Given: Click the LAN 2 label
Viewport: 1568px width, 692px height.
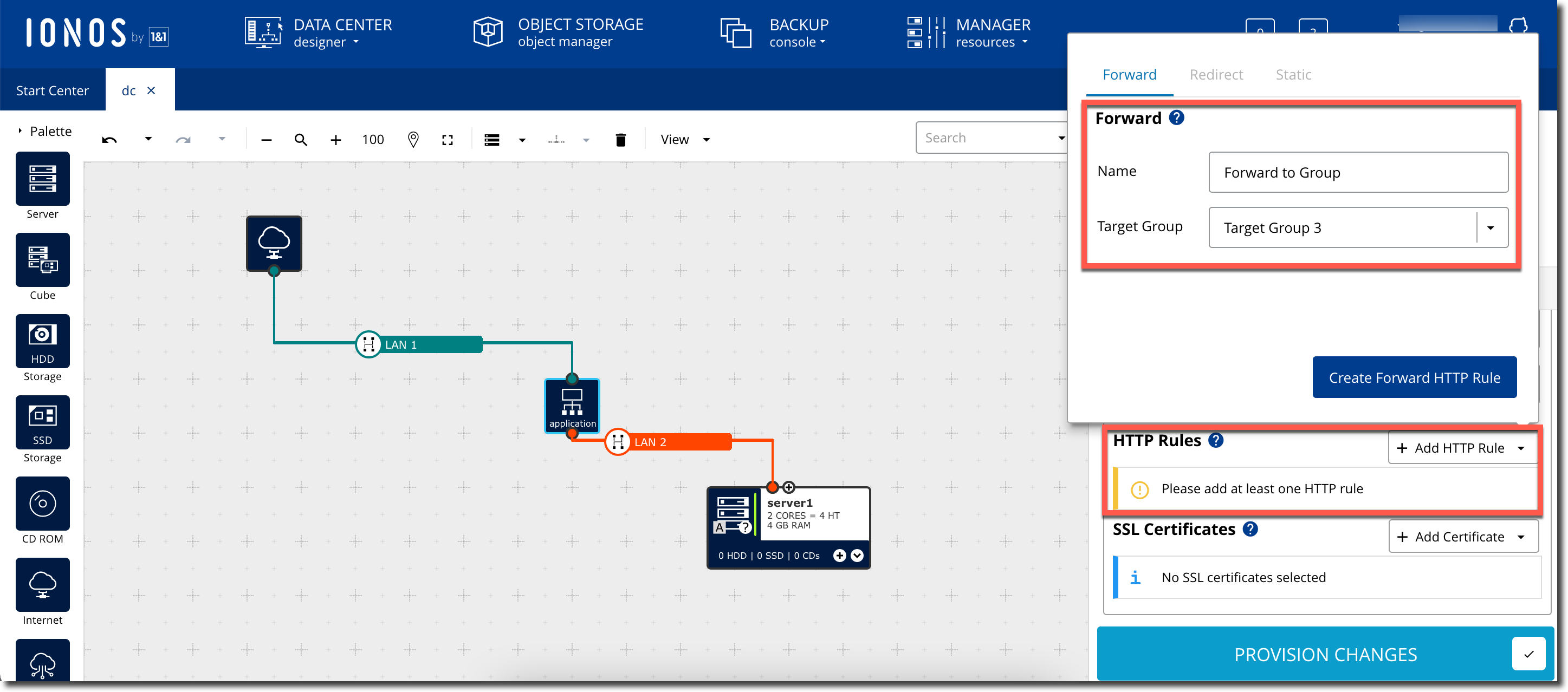Looking at the screenshot, I should [650, 442].
